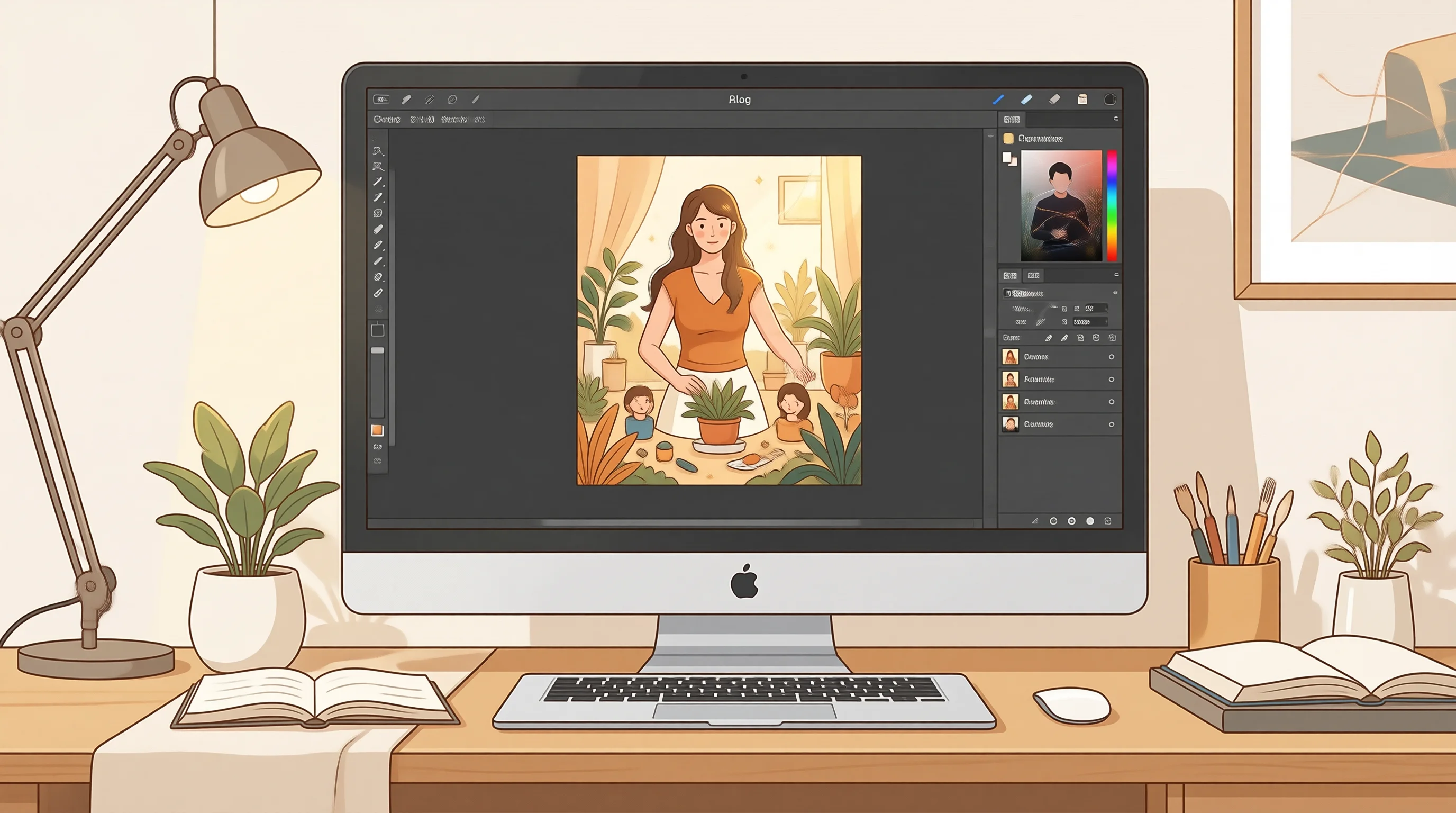Viewport: 1456px width, 813px height.
Task: Select the third tool, a slanted brush, in left strip
Action: point(378,182)
